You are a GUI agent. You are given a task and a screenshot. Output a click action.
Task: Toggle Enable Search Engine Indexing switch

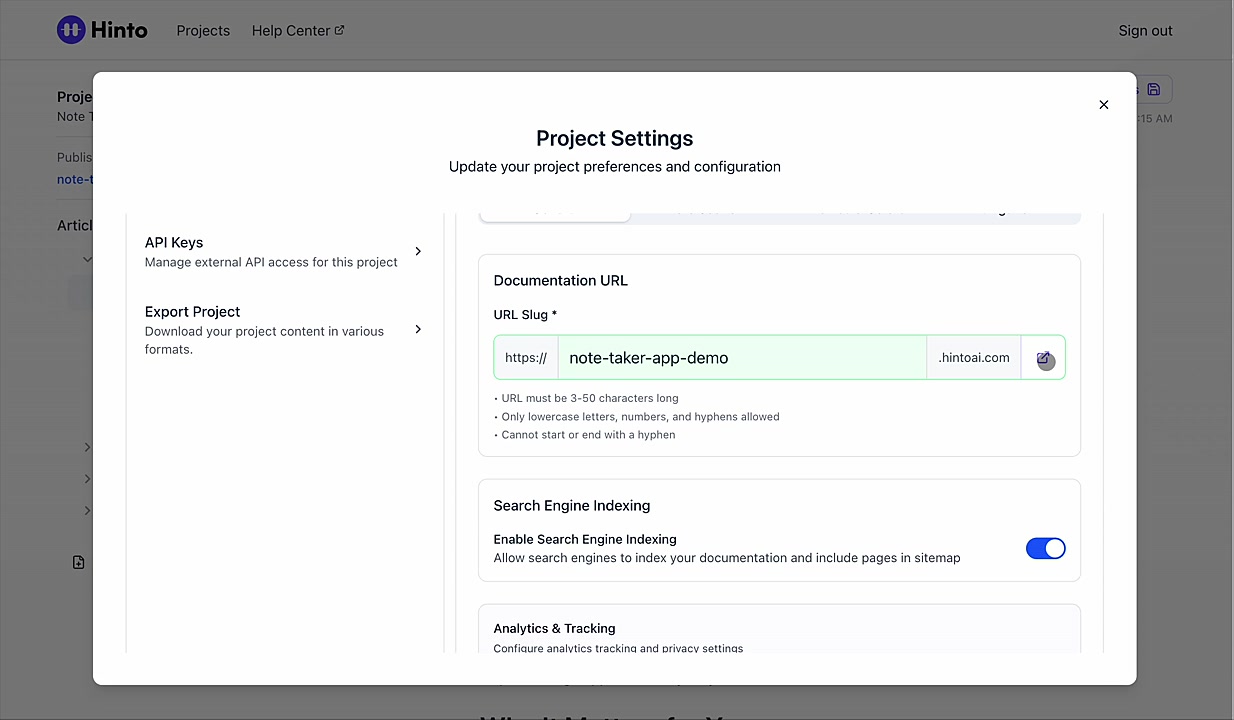coord(1046,548)
